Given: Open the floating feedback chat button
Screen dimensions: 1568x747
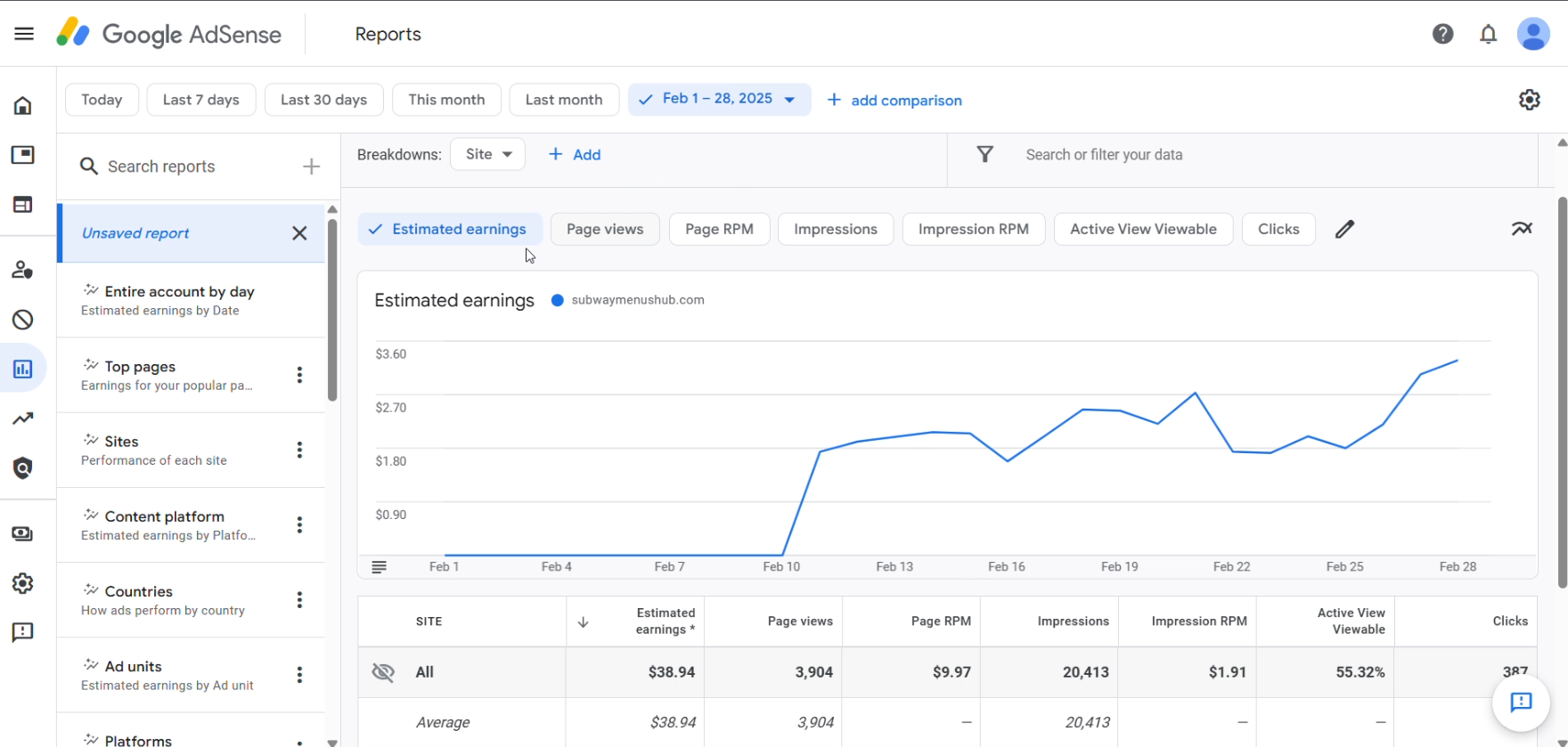Looking at the screenshot, I should pyautogui.click(x=1521, y=702).
